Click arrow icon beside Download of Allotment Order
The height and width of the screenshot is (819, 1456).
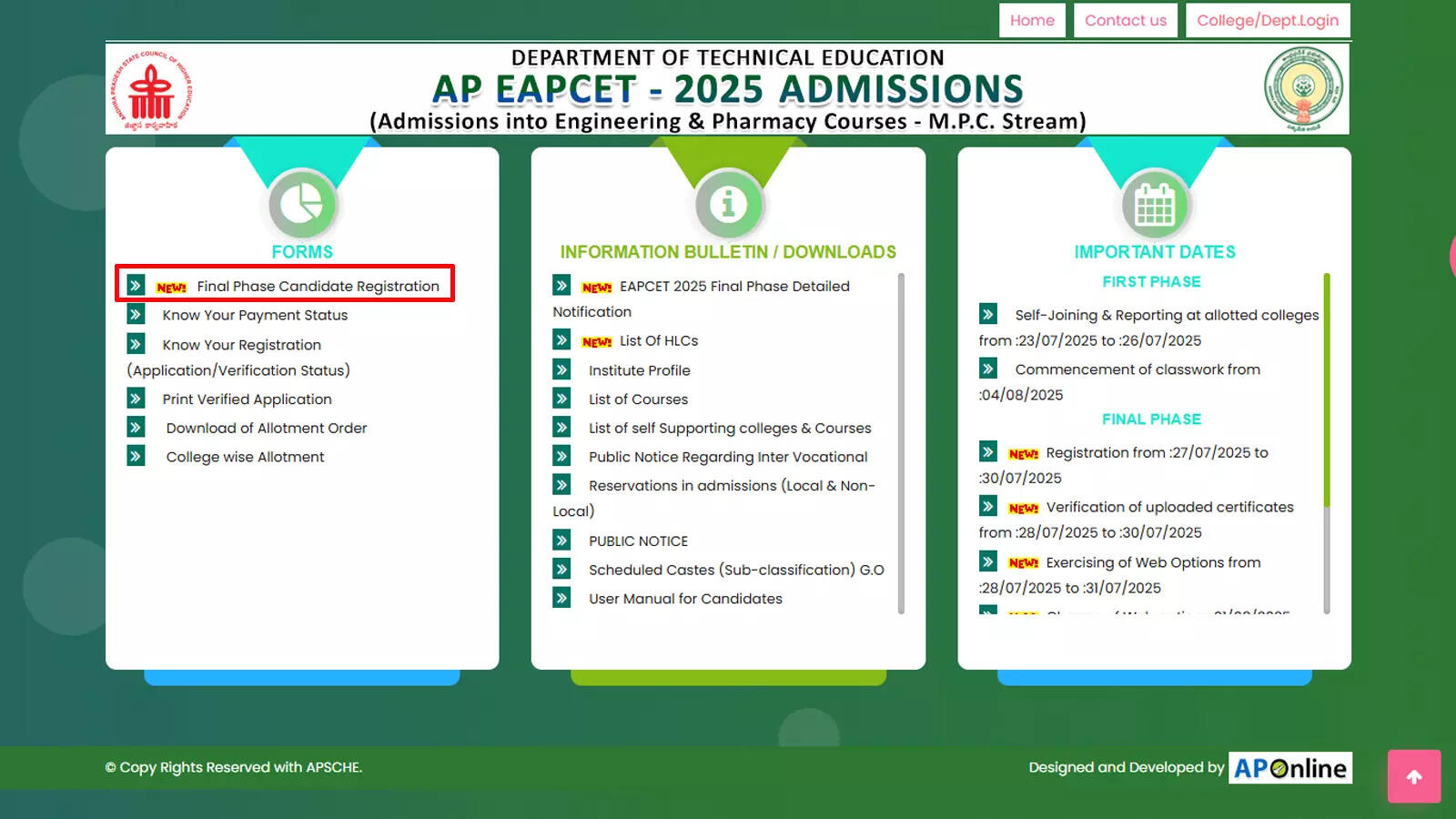(x=136, y=428)
